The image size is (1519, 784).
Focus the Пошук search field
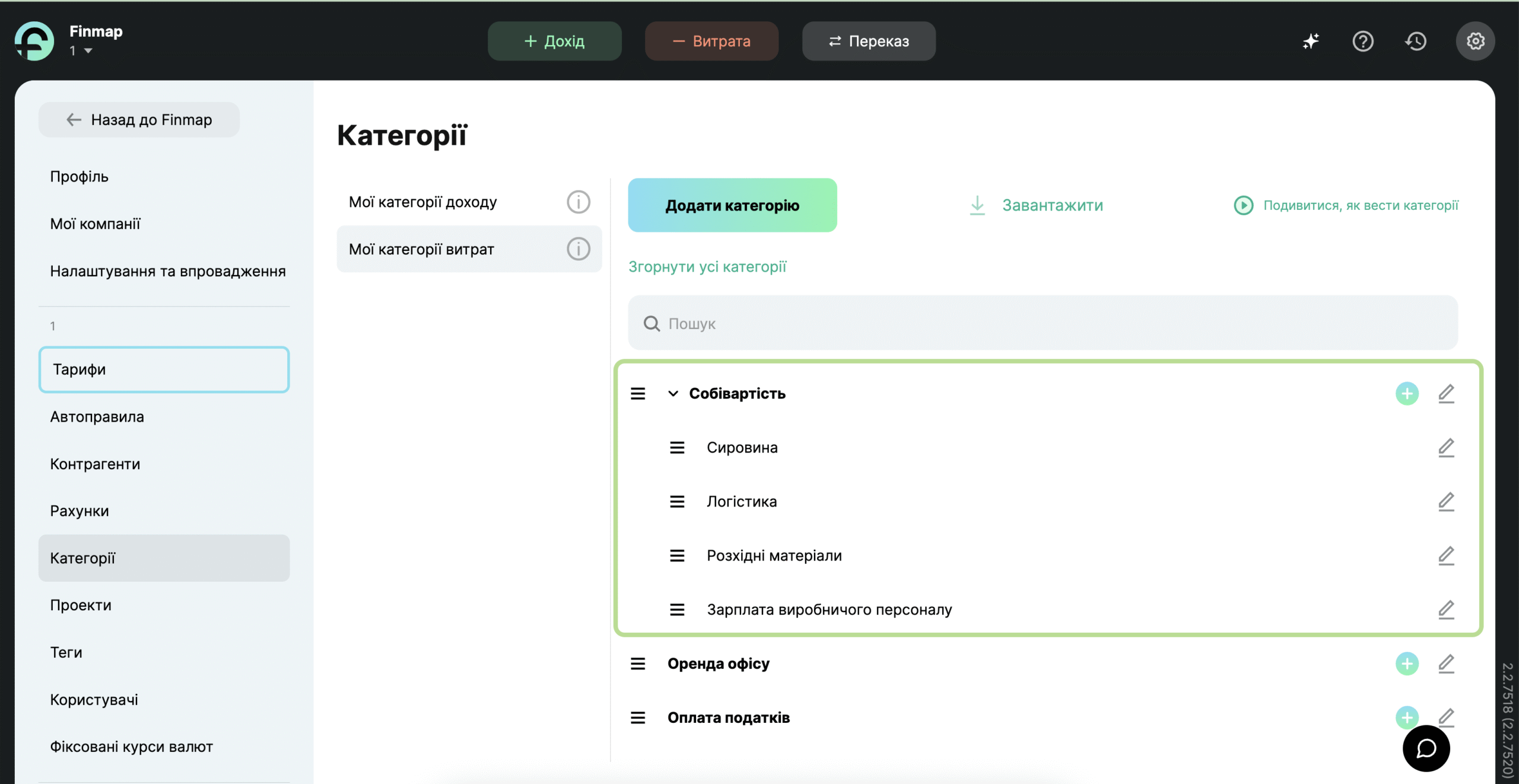coord(1043,323)
